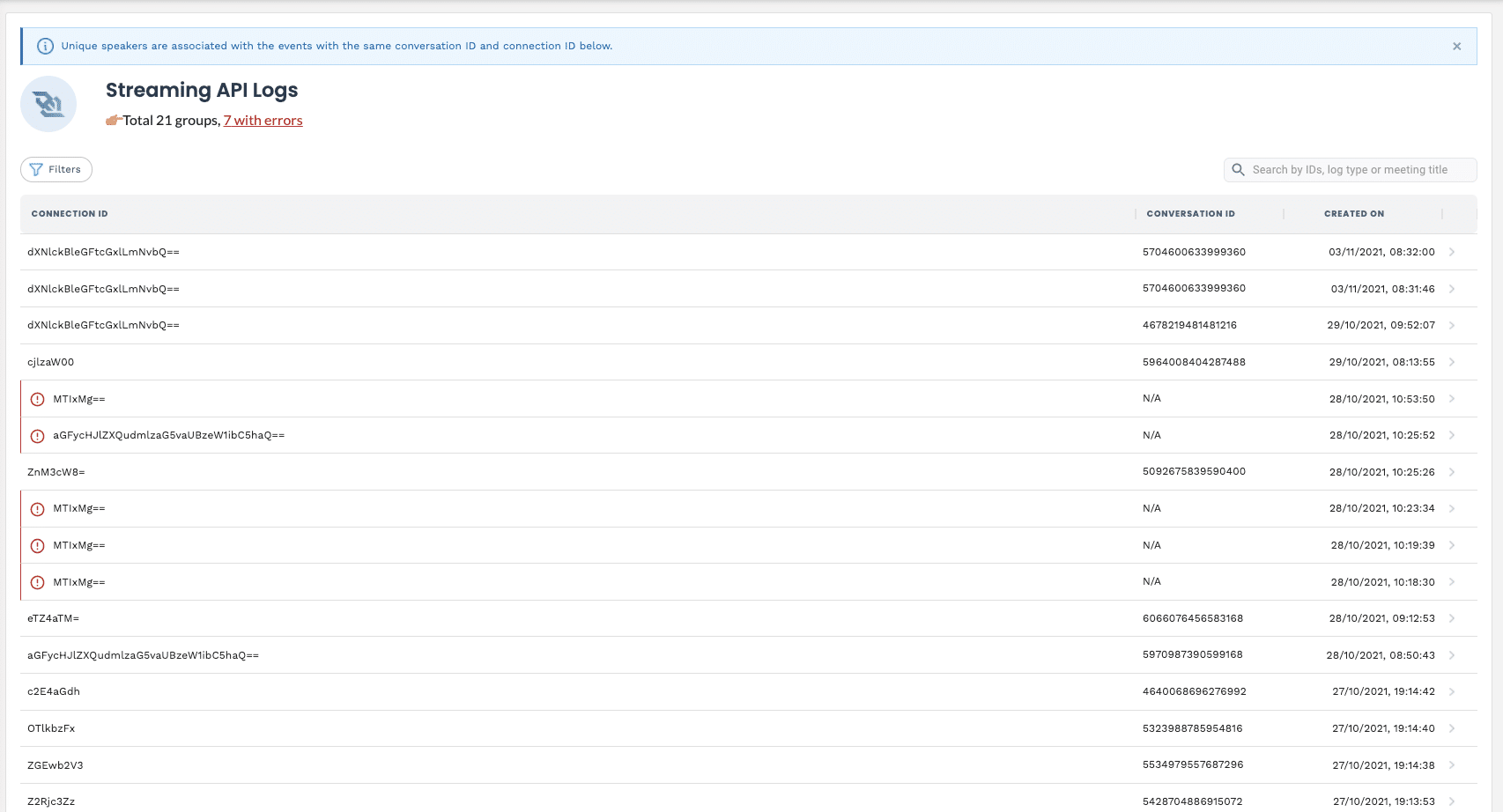The image size is (1503, 812).
Task: Click error icon on aGFycHJlZXQ row at 10:25:52
Action: [x=37, y=436]
